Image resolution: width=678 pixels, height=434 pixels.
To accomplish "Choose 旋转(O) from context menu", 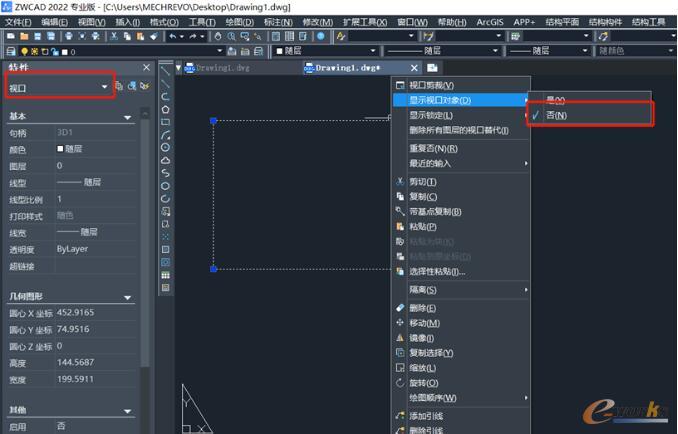I will point(461,383).
